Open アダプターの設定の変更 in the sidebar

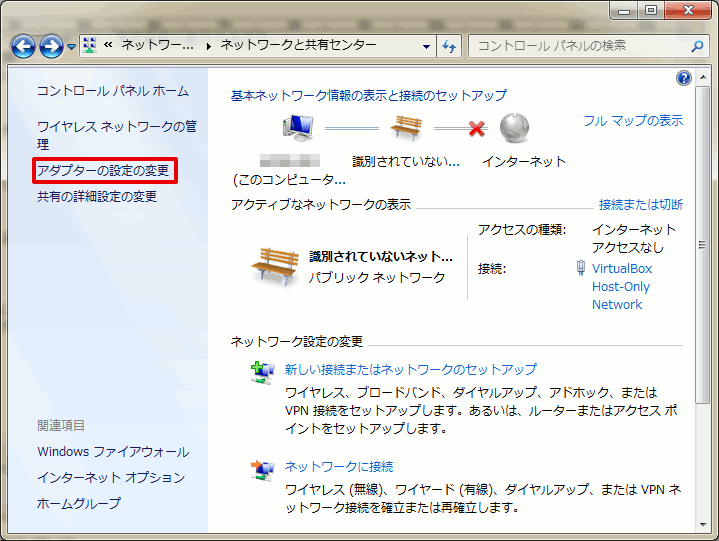pyautogui.click(x=104, y=171)
